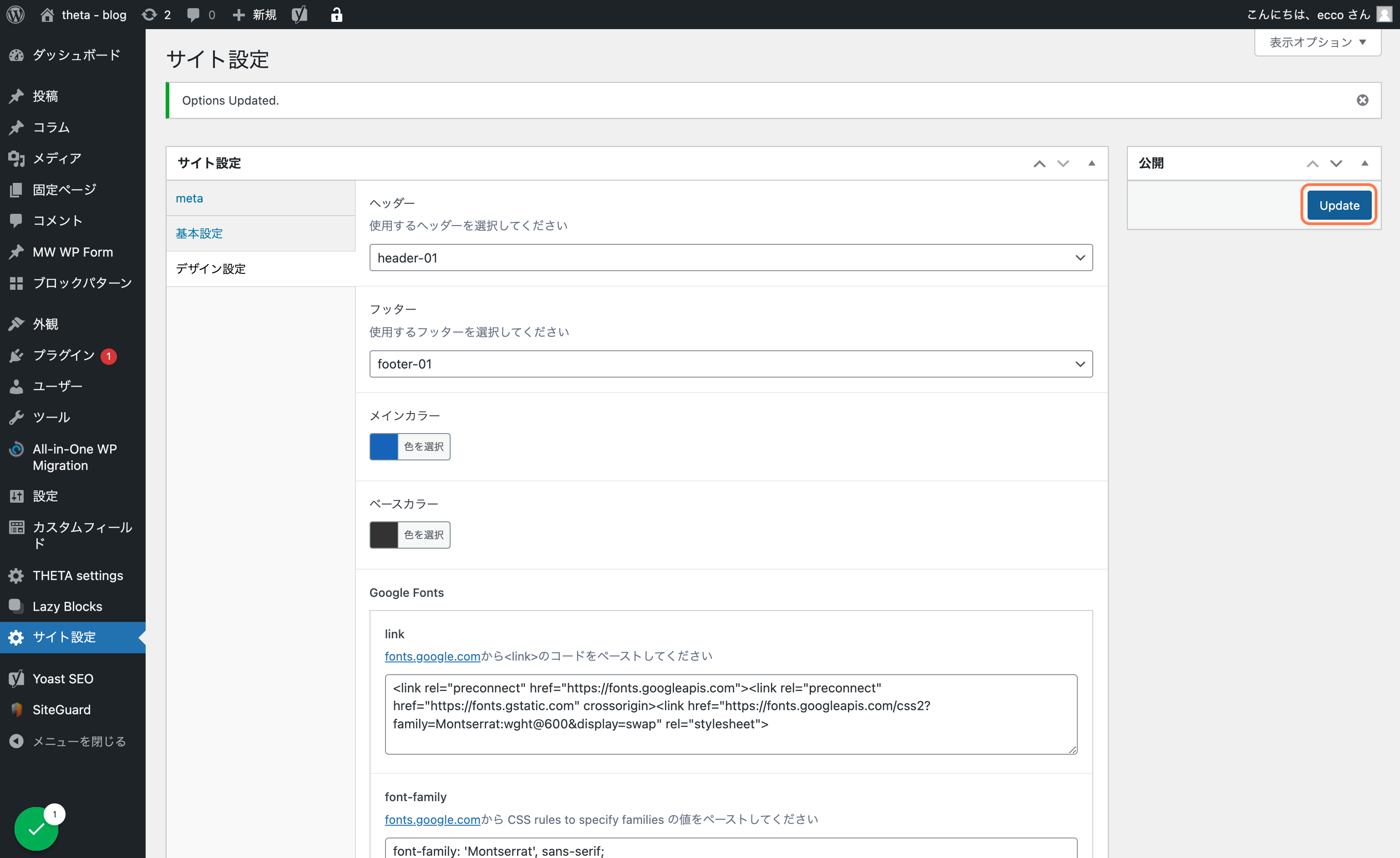The width and height of the screenshot is (1400, 858).
Task: Open updates icon showing 2
Action: [156, 14]
